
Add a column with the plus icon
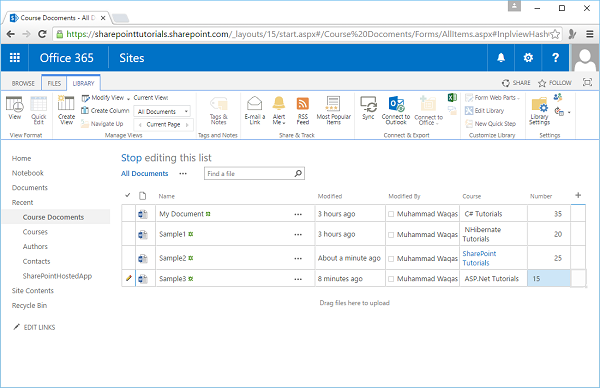[578, 196]
